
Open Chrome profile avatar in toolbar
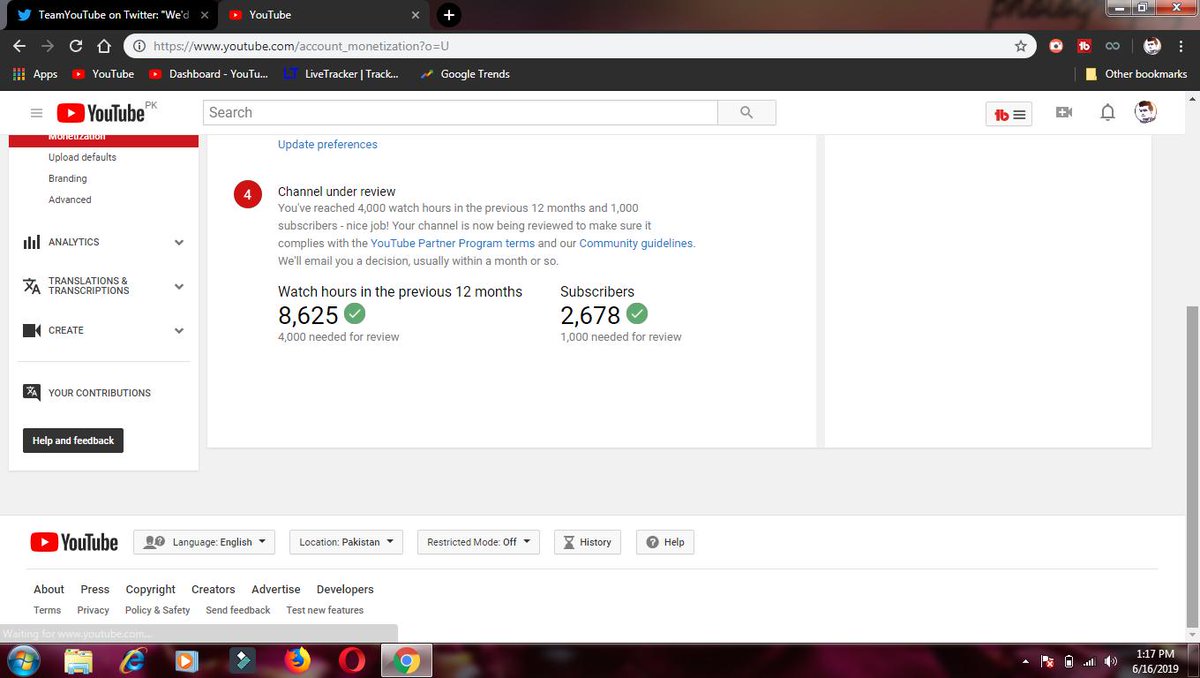[1152, 46]
